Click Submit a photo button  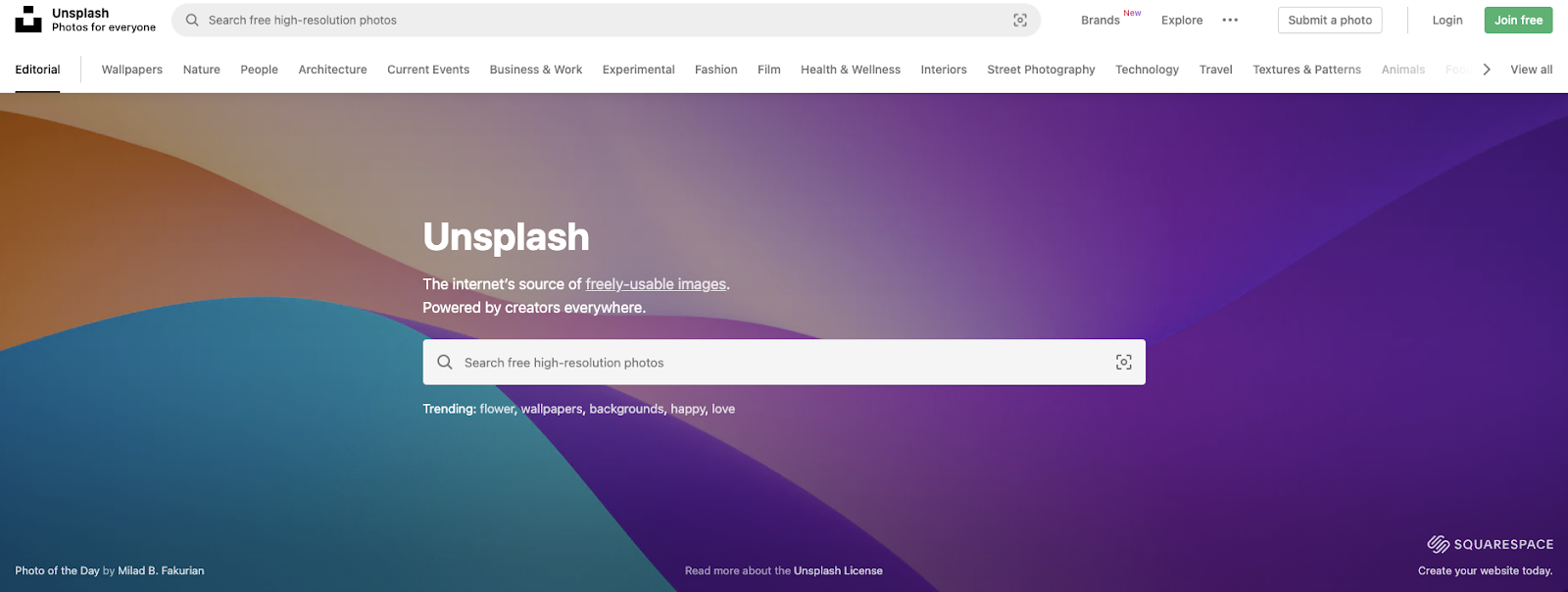click(1330, 20)
